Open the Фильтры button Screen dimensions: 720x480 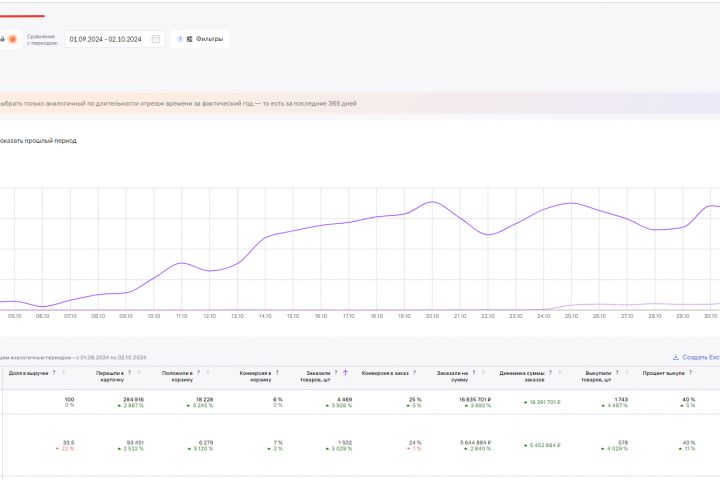[x=200, y=39]
